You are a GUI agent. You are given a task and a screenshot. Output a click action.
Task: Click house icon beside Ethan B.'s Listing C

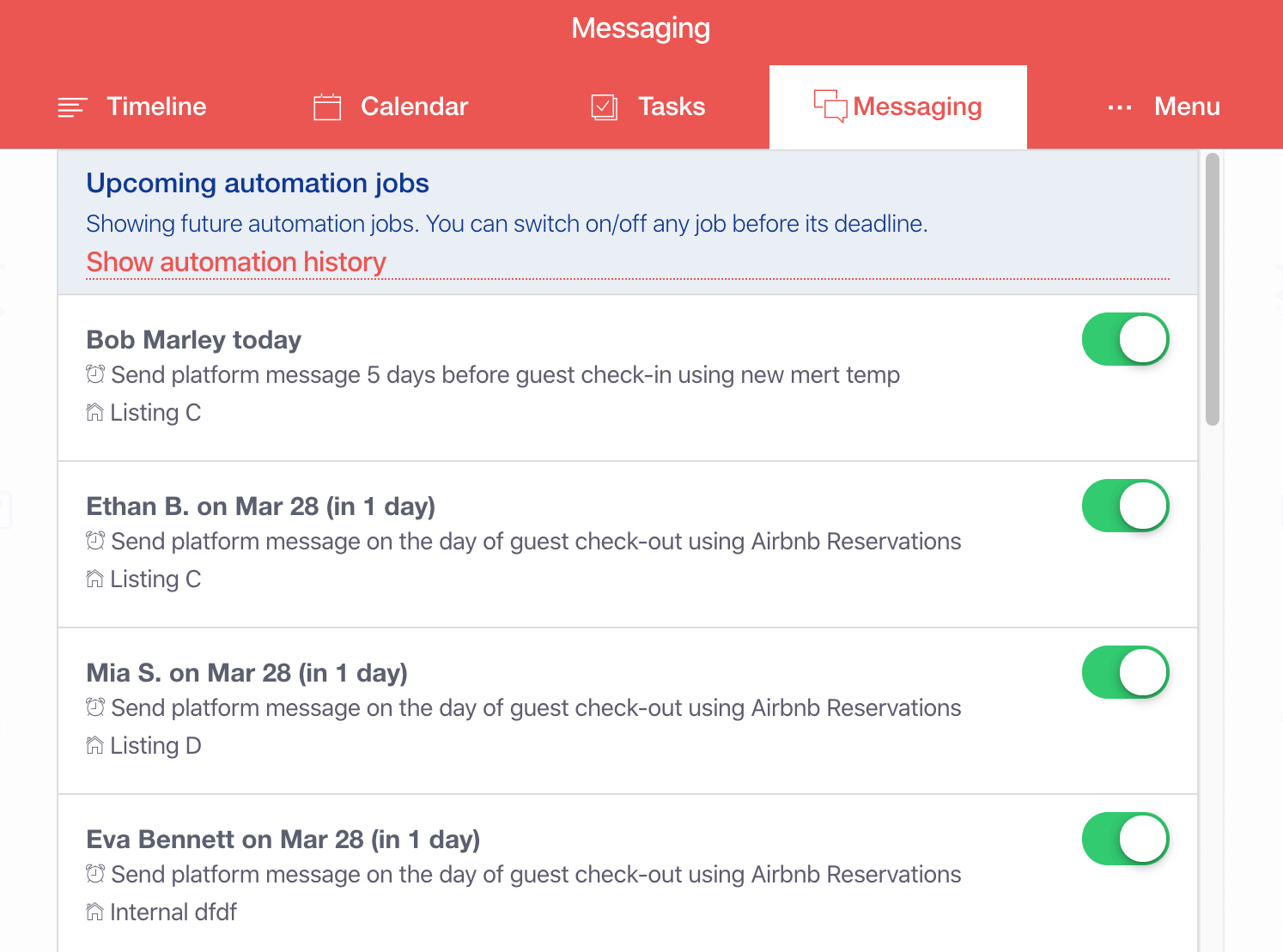pyautogui.click(x=94, y=579)
